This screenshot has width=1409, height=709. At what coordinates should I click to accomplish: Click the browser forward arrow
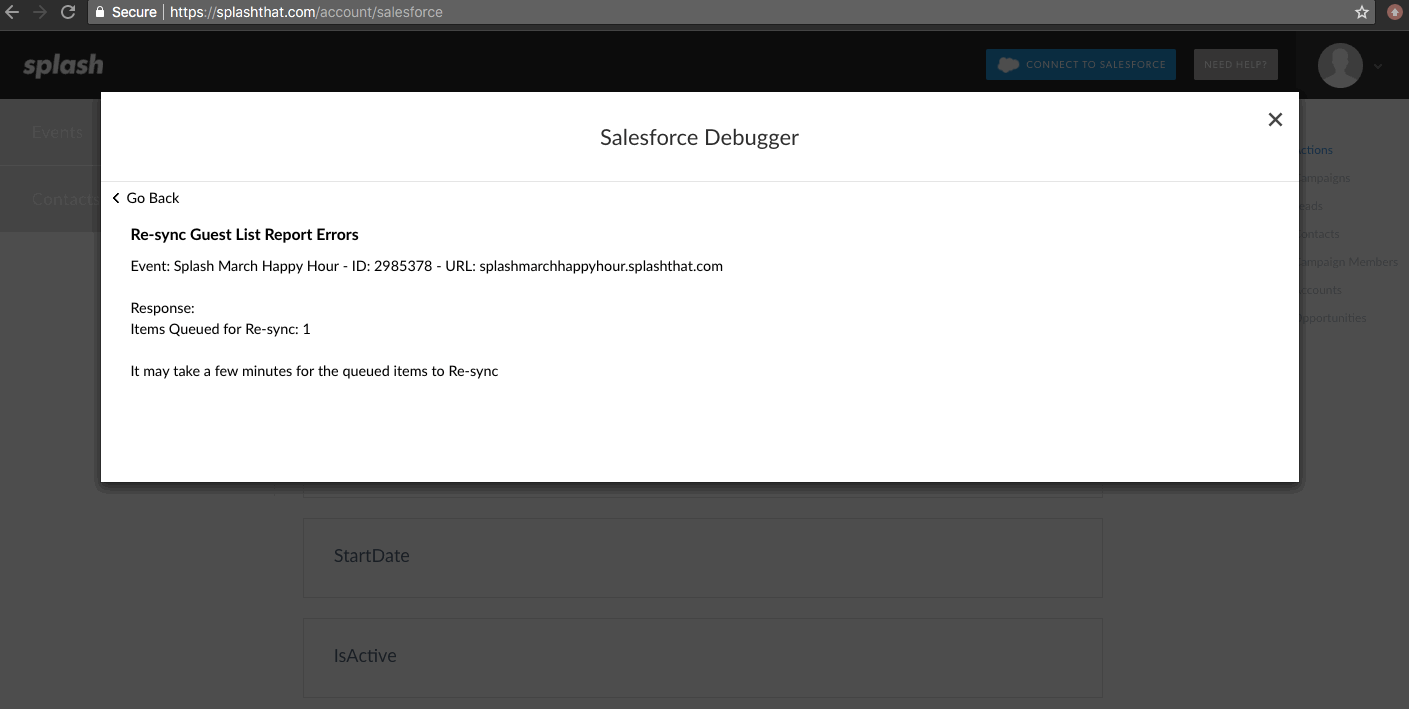(x=40, y=12)
